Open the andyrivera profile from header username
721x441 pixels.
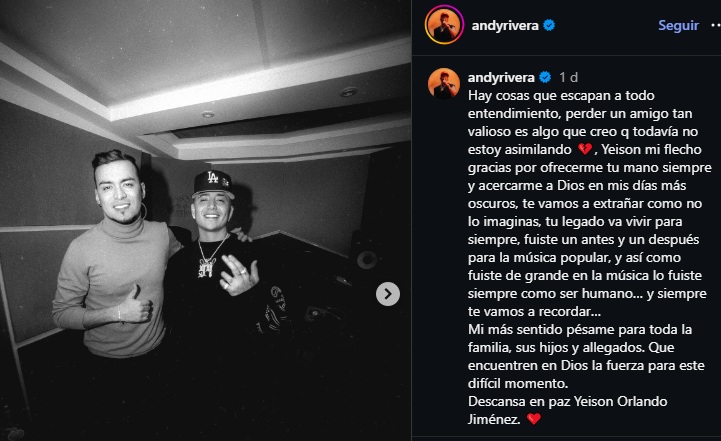tap(505, 25)
